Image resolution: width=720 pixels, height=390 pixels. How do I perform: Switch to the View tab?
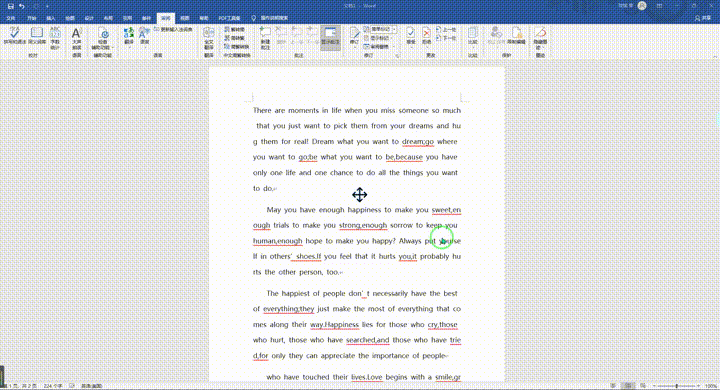185,18
